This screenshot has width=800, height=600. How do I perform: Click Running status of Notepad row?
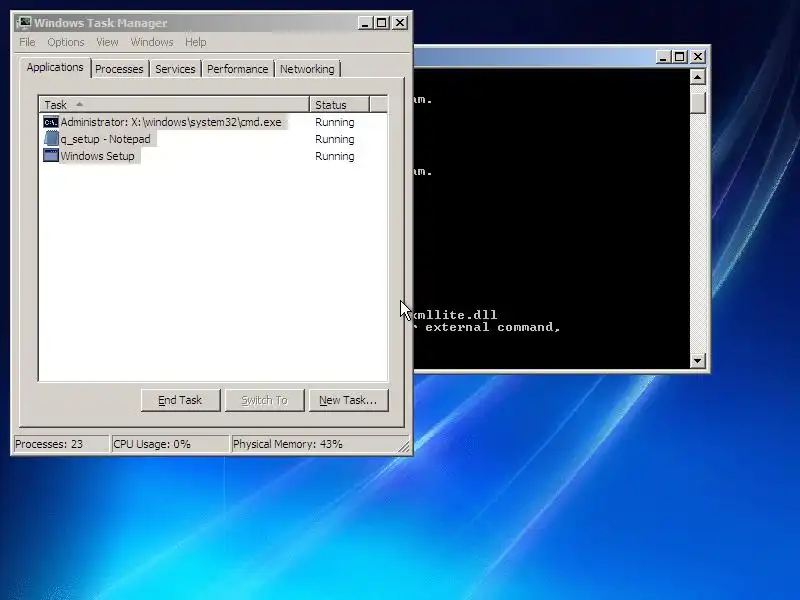click(335, 139)
